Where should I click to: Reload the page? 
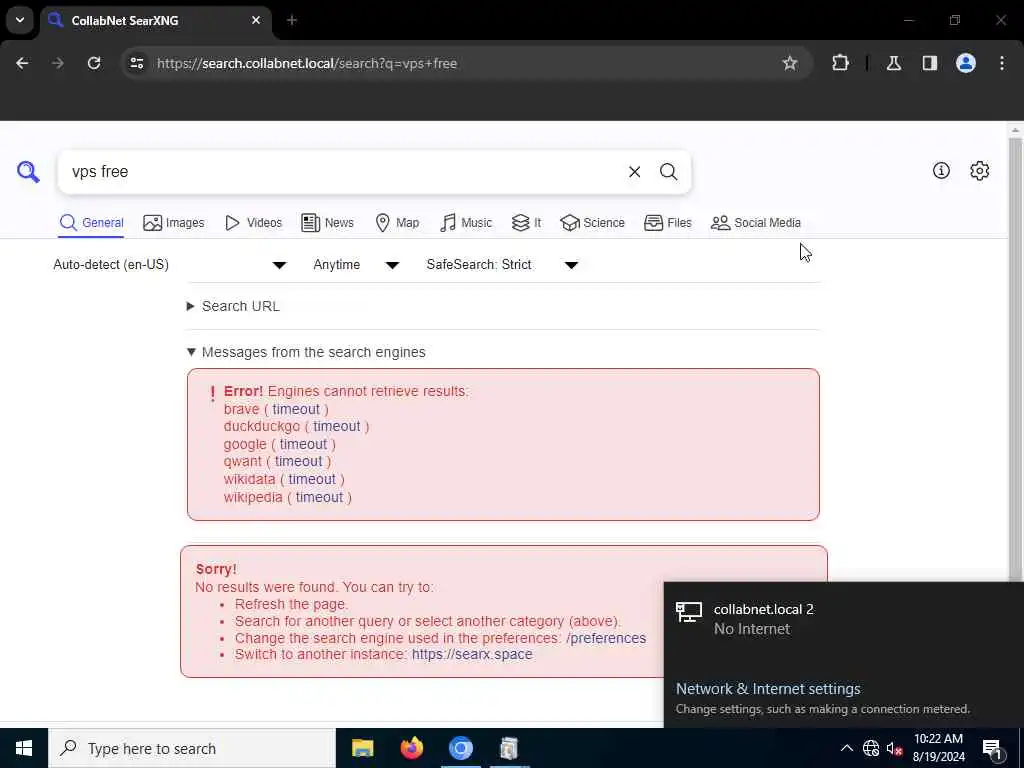(94, 63)
